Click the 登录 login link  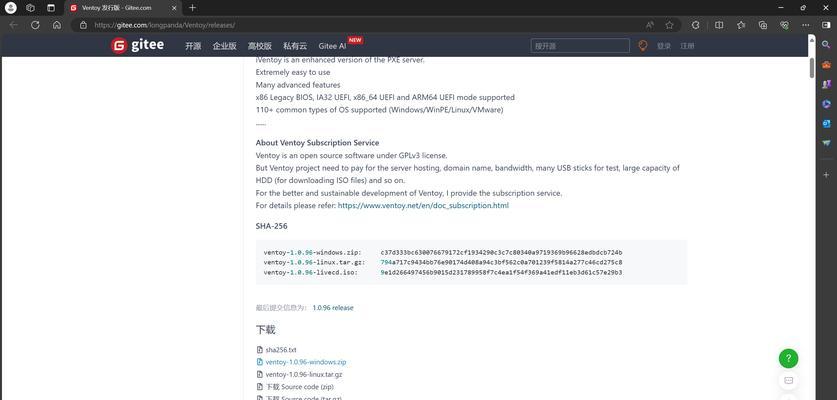click(x=664, y=46)
